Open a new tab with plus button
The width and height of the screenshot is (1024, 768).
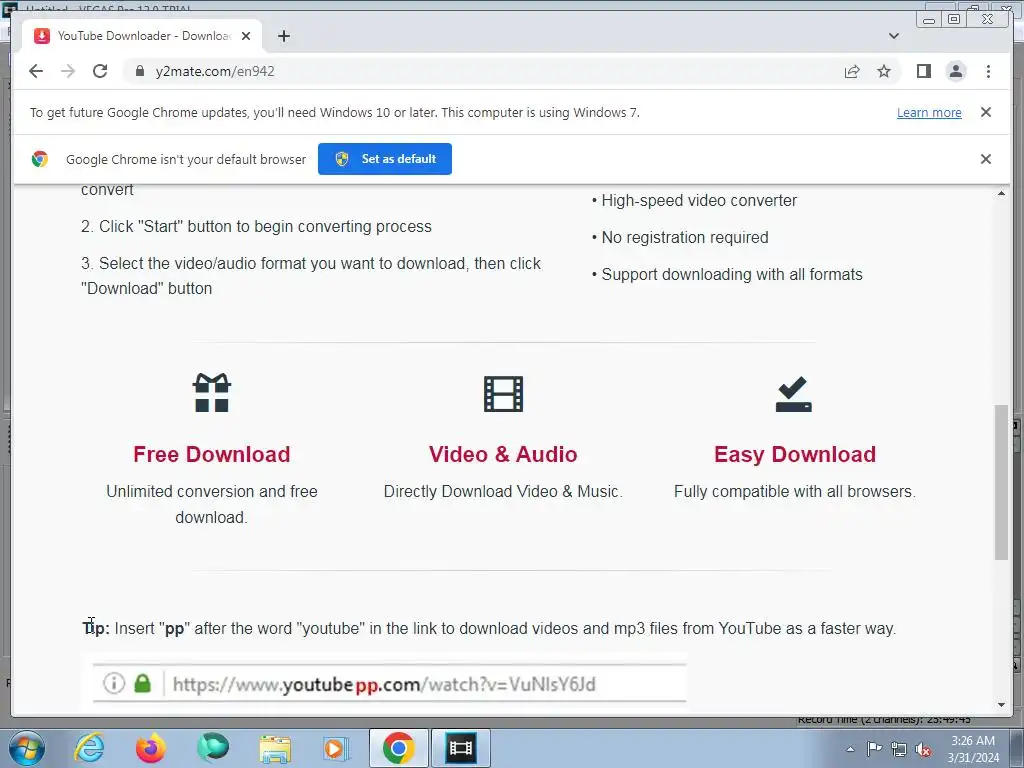click(x=283, y=36)
